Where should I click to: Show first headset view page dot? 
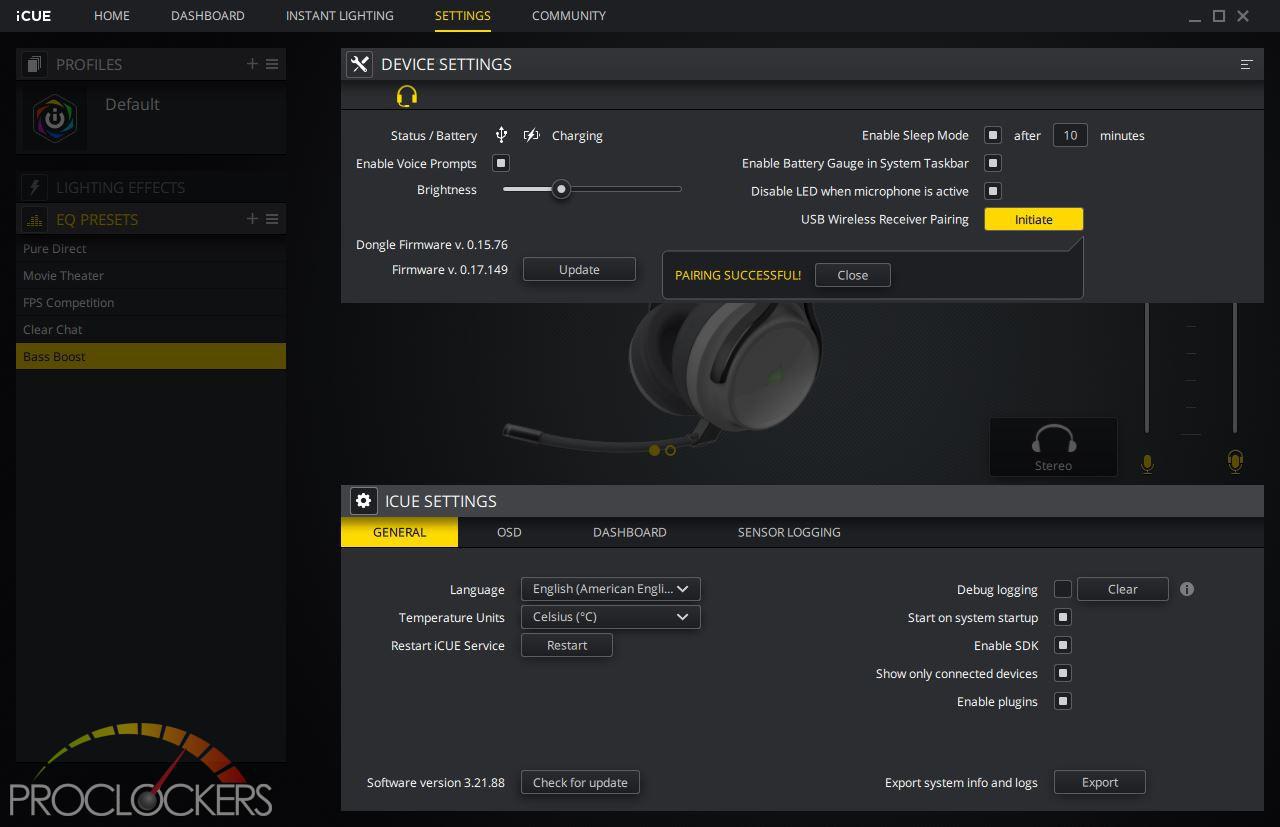[x=654, y=450]
